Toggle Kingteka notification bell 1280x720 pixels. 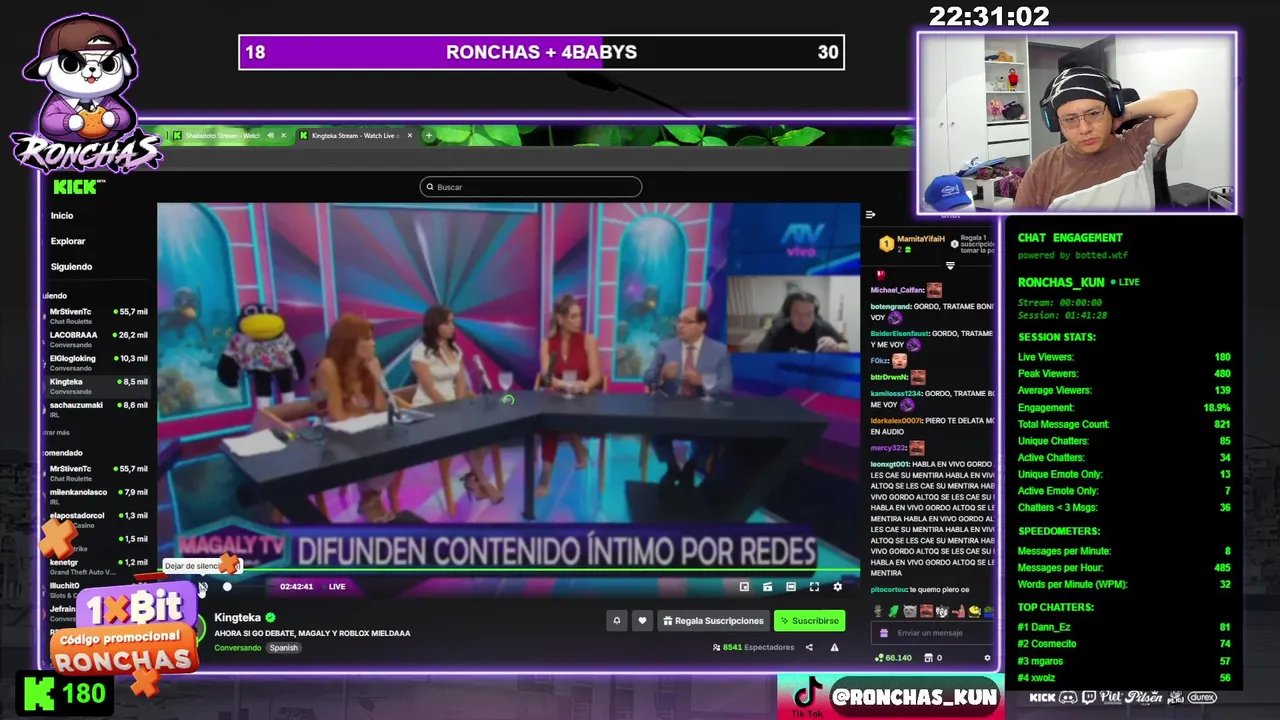[x=617, y=621]
